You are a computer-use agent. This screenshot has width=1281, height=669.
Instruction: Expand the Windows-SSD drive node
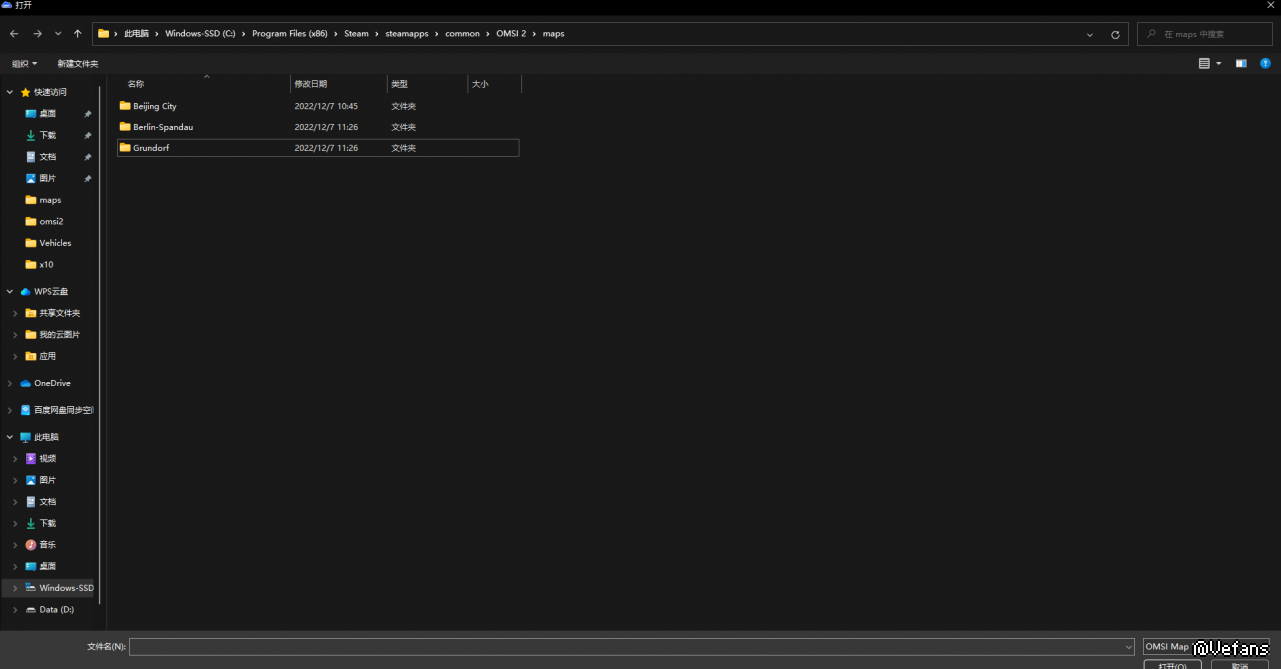click(15, 588)
